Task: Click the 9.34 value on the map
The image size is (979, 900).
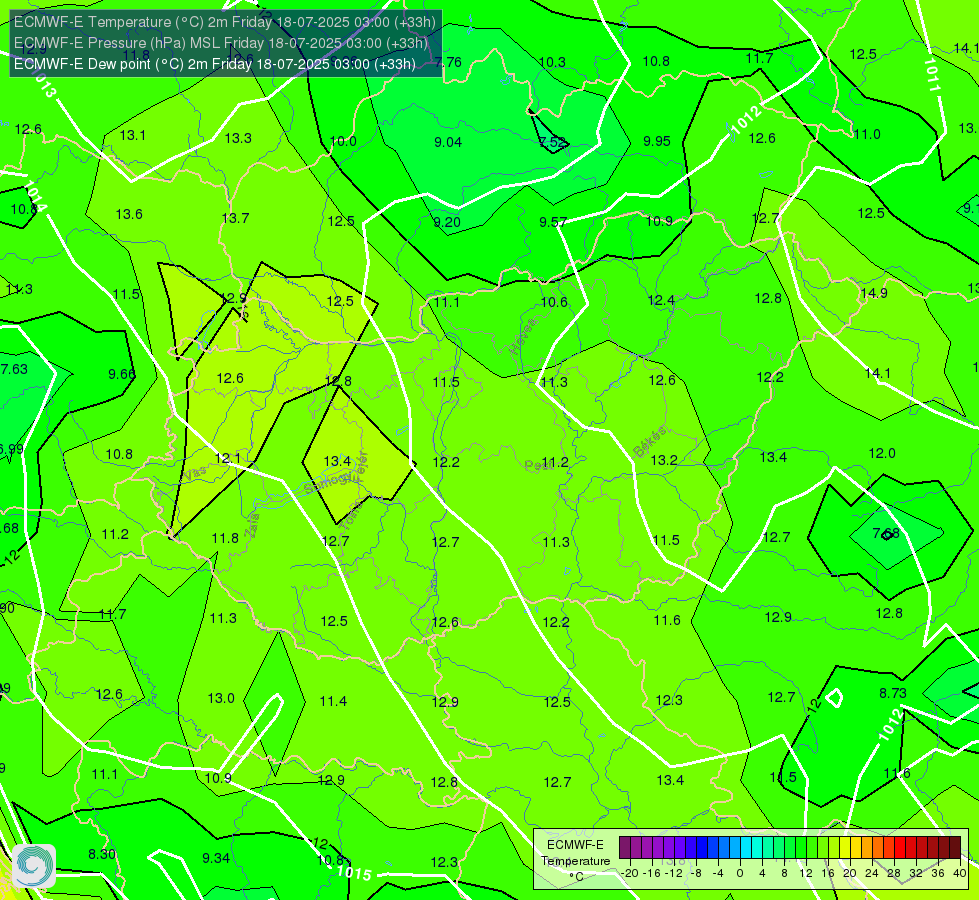Action: pyautogui.click(x=216, y=858)
